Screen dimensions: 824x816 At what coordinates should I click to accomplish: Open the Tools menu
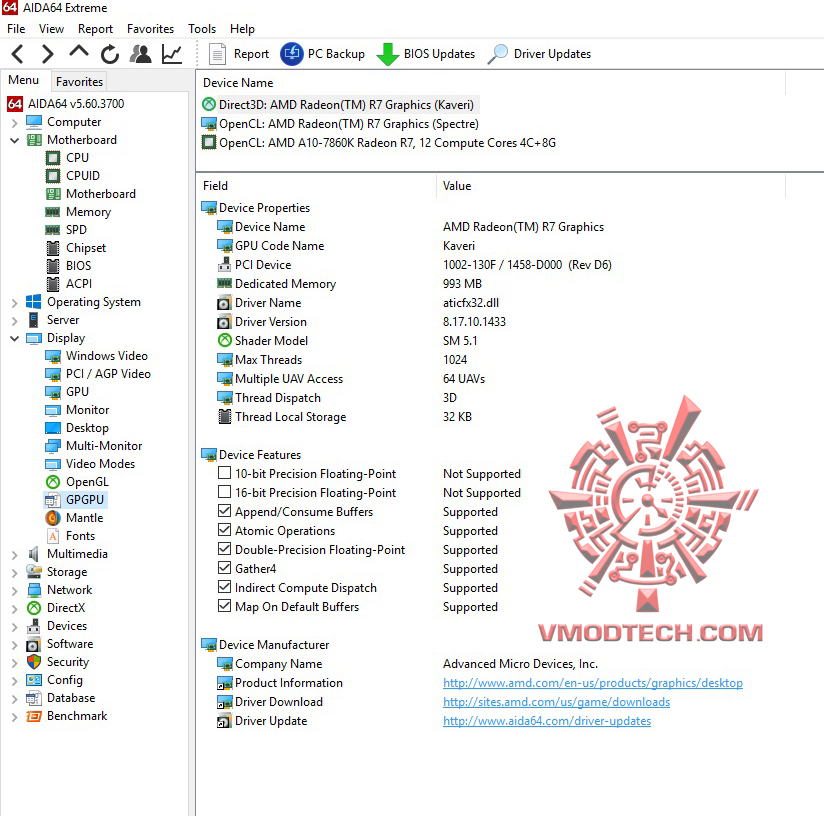click(x=202, y=29)
